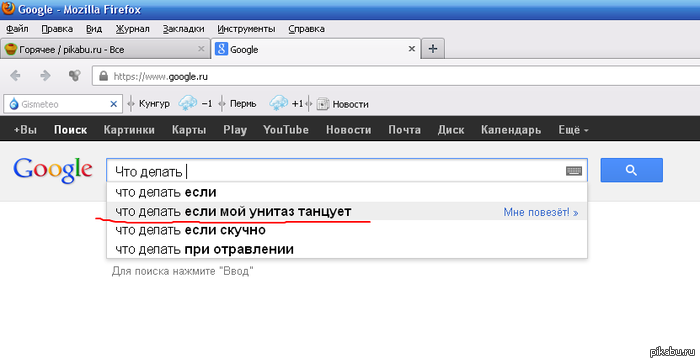Click the pikabu tab favicon

pos(11,49)
